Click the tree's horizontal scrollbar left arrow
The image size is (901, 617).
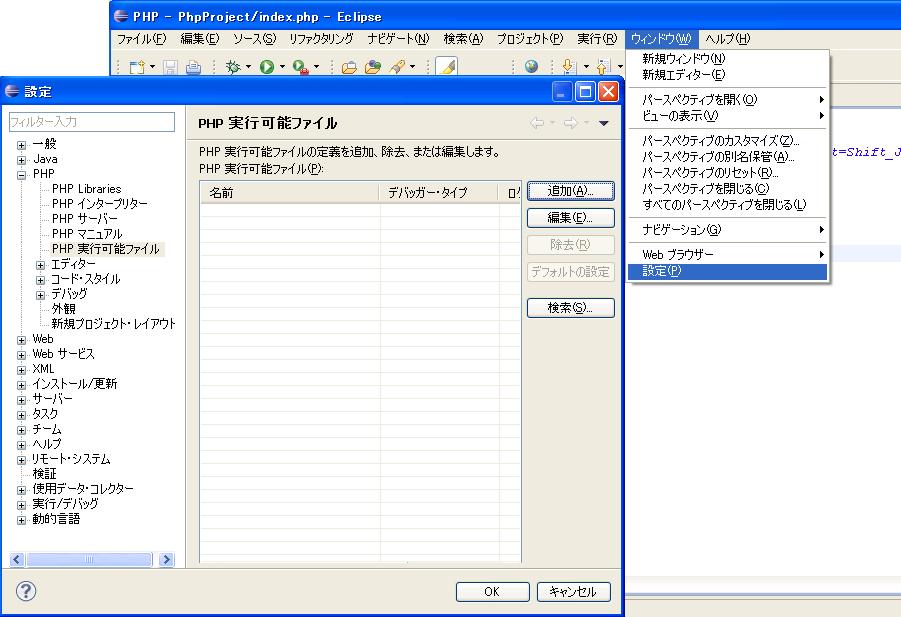(17, 560)
